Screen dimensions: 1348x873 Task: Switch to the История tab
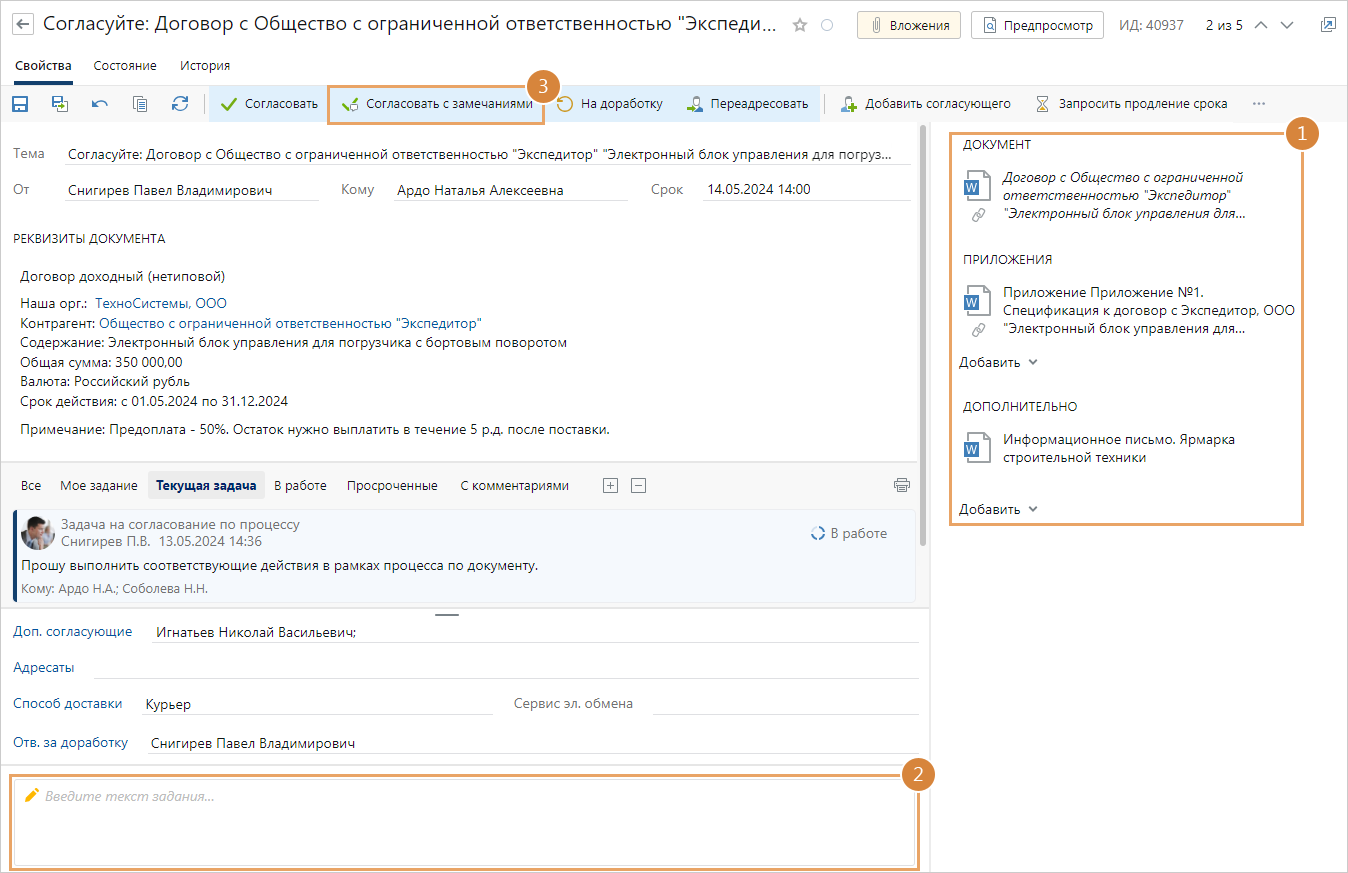[x=205, y=66]
